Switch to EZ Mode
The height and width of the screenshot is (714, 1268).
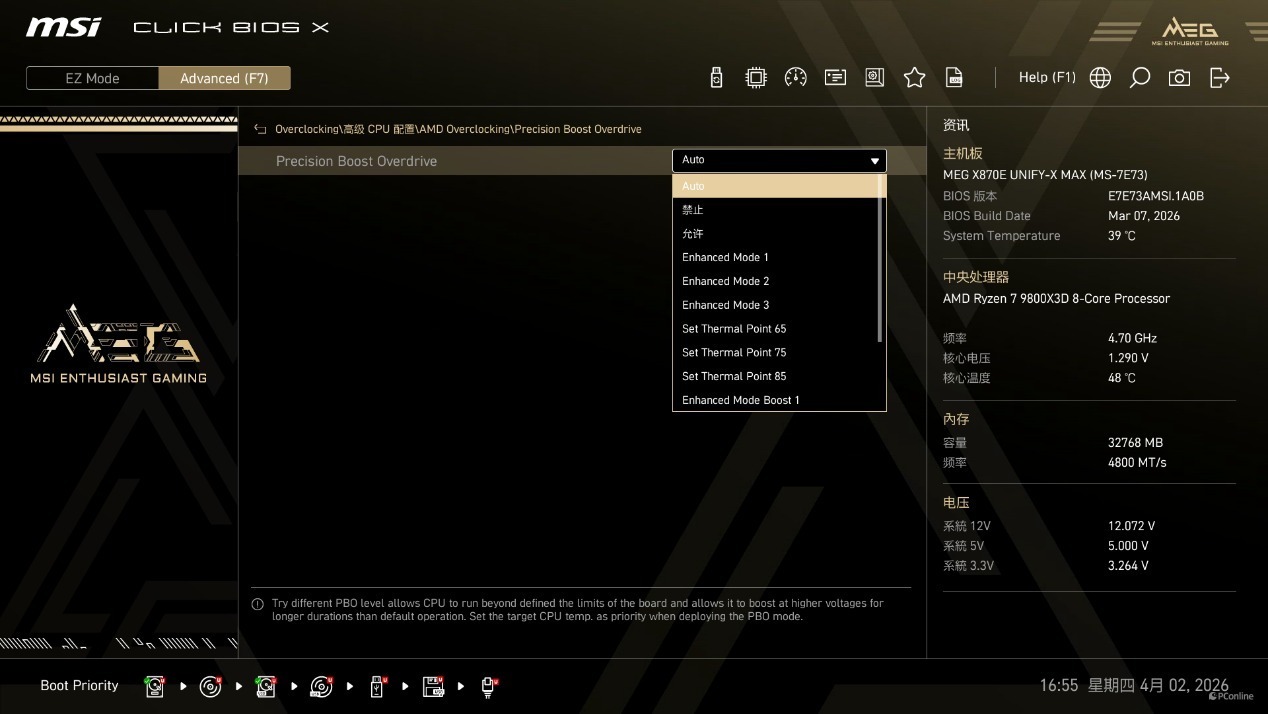92,78
